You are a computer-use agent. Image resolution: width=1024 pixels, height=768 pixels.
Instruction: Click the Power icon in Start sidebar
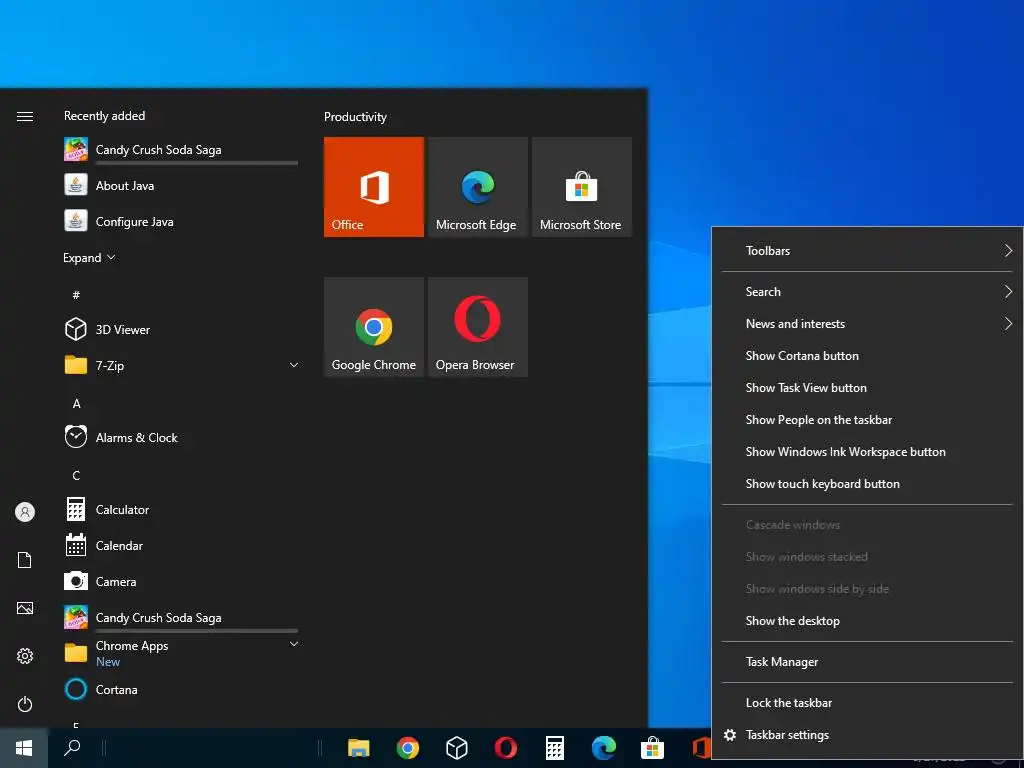(25, 704)
